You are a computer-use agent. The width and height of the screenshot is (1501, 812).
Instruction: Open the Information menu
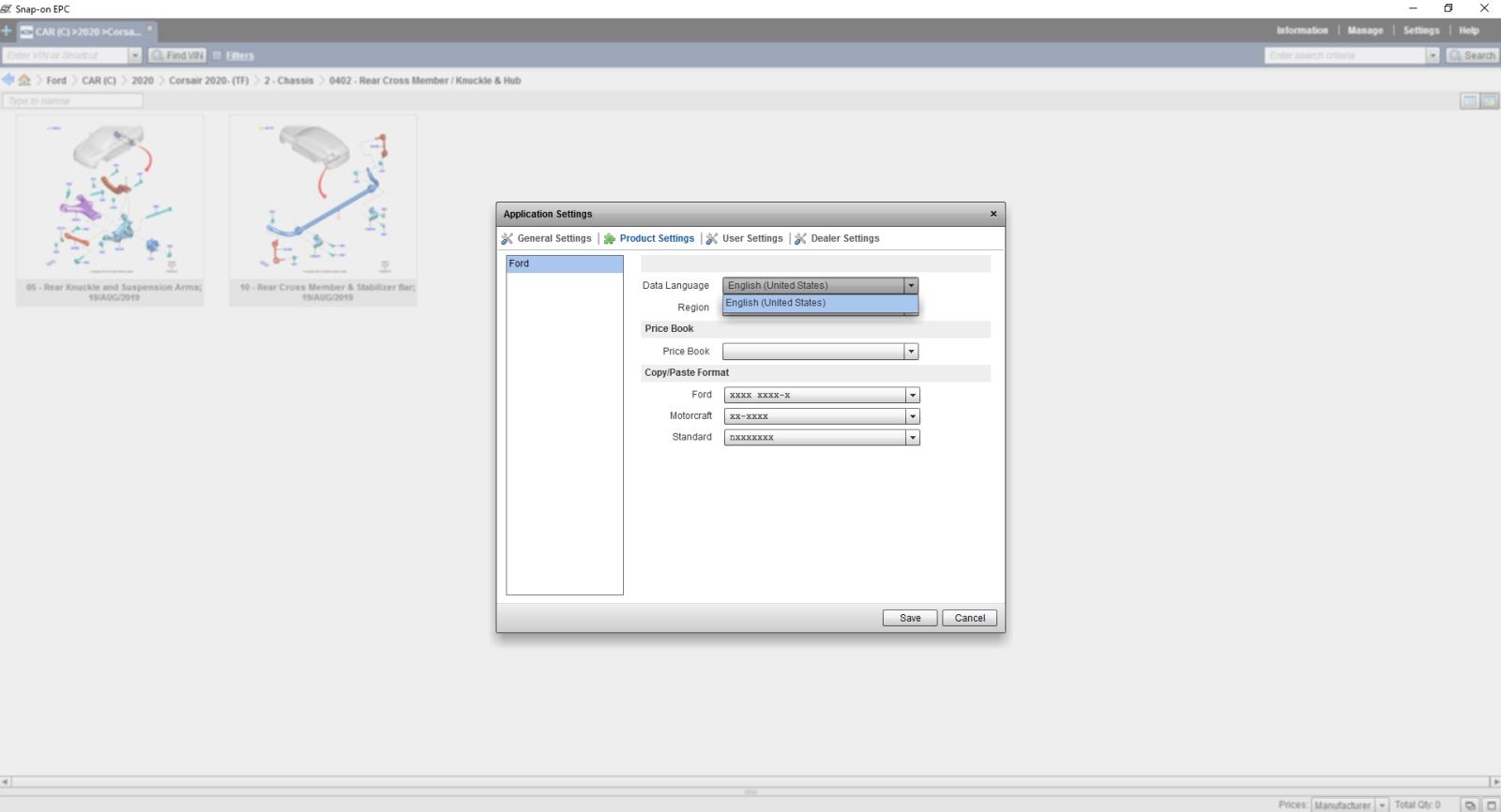click(1301, 30)
